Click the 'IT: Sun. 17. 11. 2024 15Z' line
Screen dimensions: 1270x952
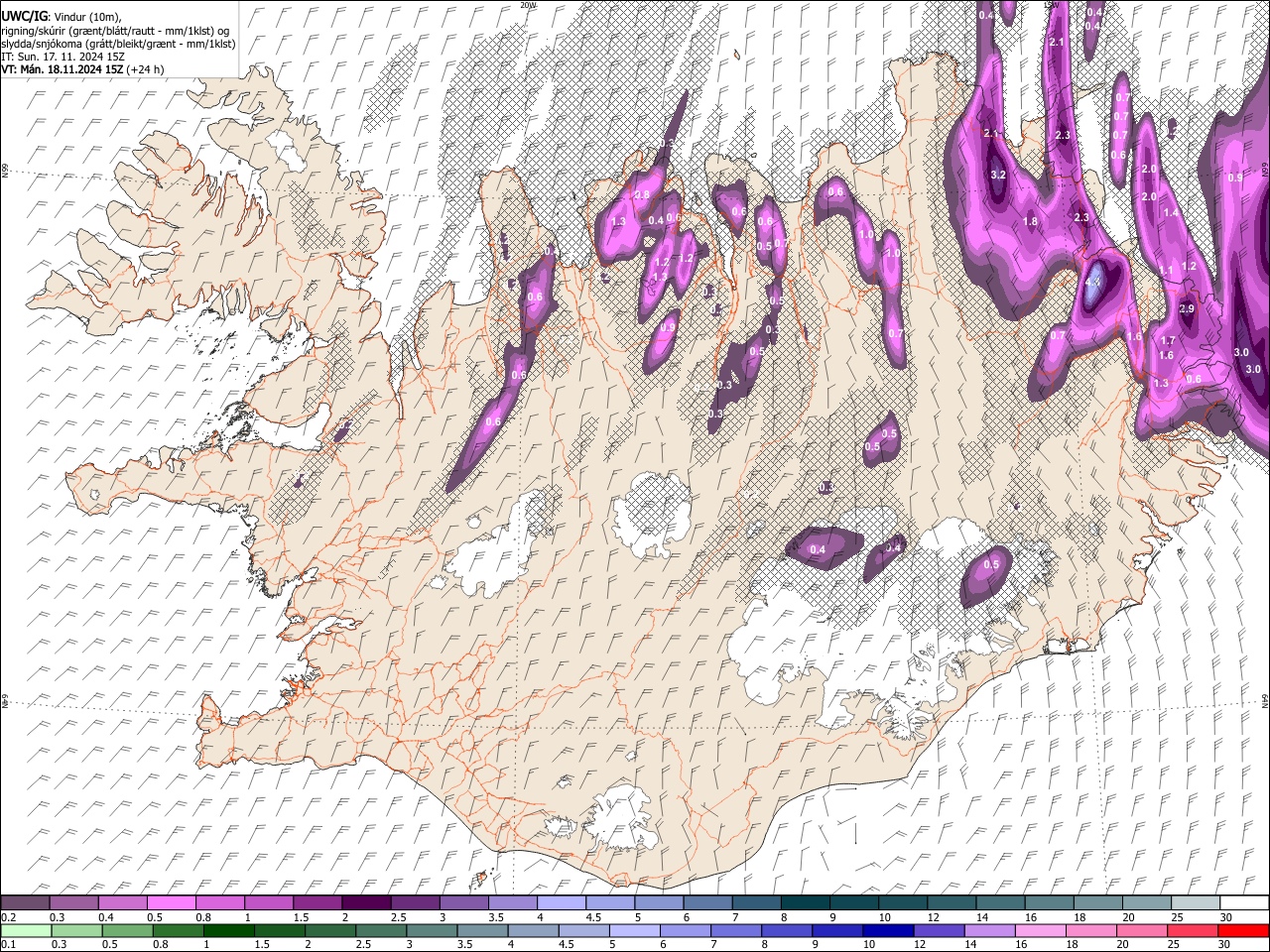[x=63, y=56]
